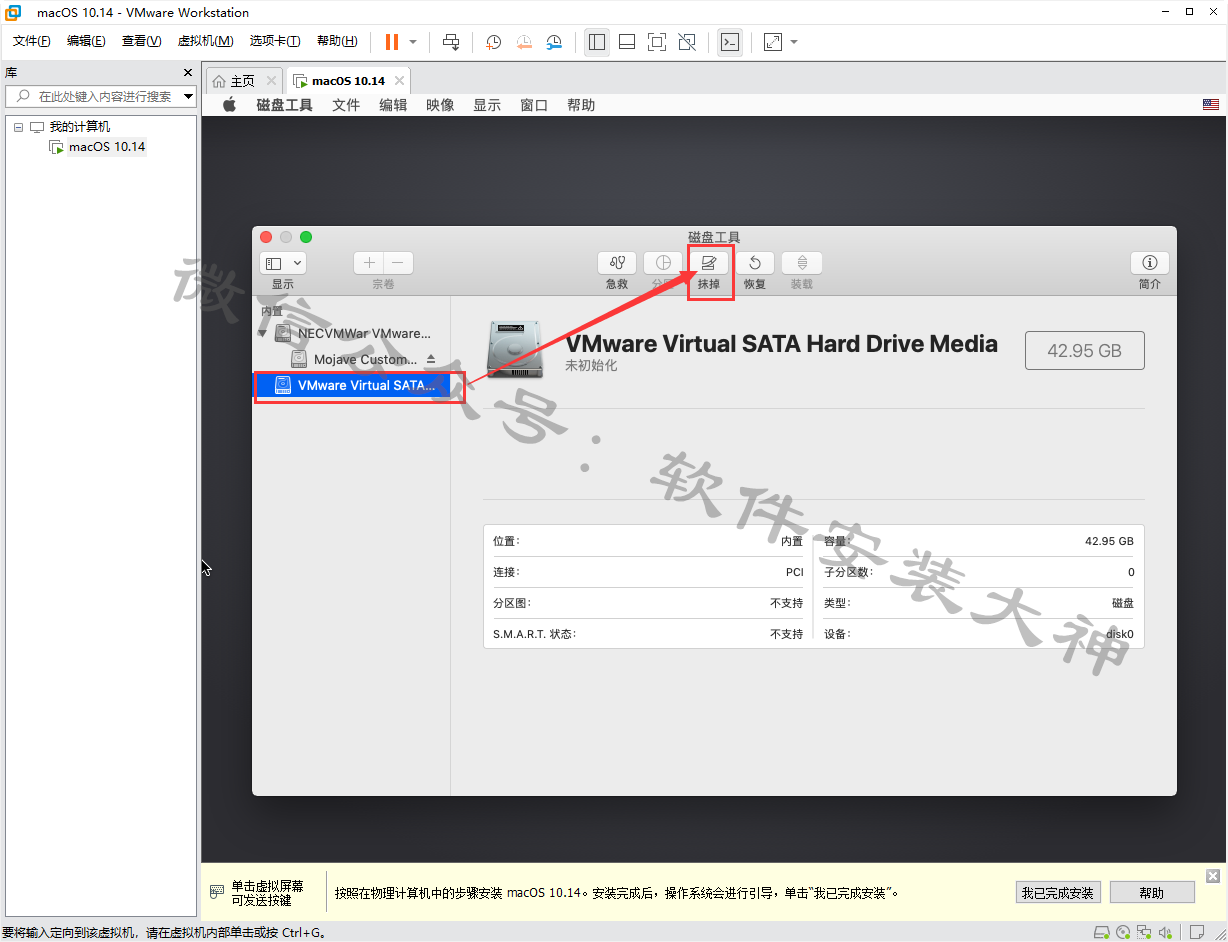Click the 42.95 GB capacity box

[x=1085, y=351]
